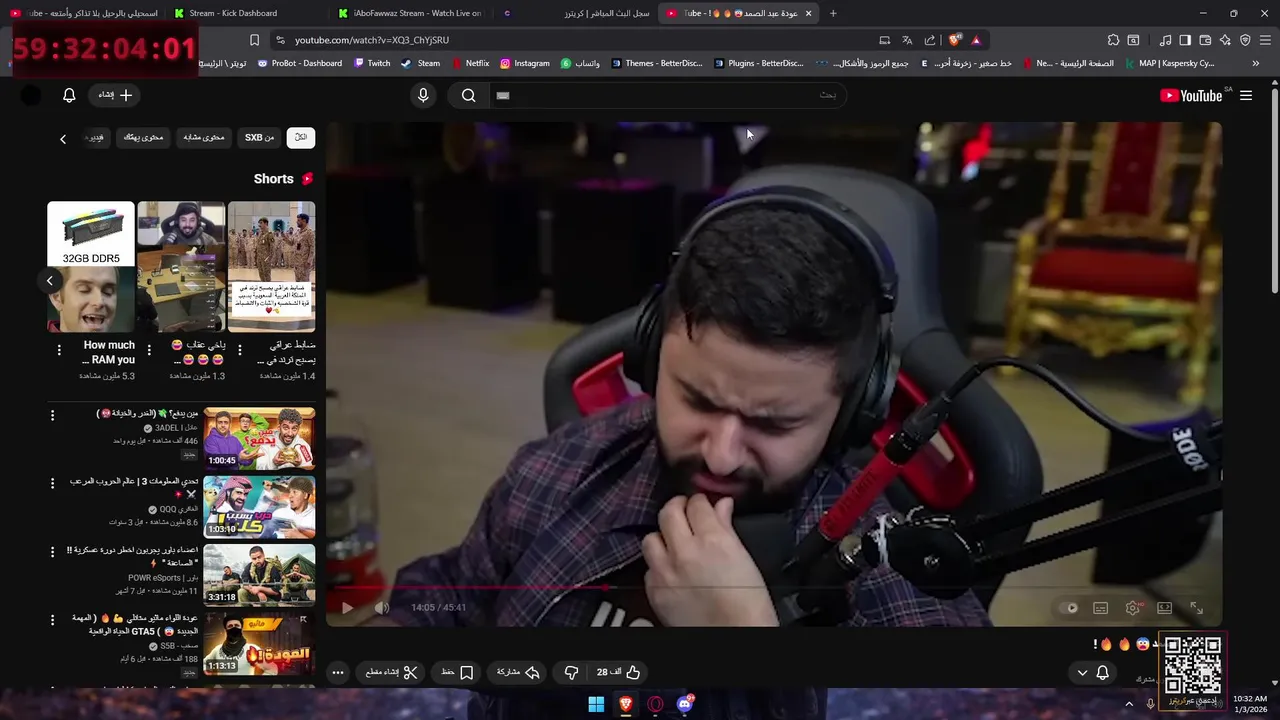Viewport: 1280px width, 720px height.
Task: Open the 3:31:18 video thumbnail
Action: [x=259, y=576]
